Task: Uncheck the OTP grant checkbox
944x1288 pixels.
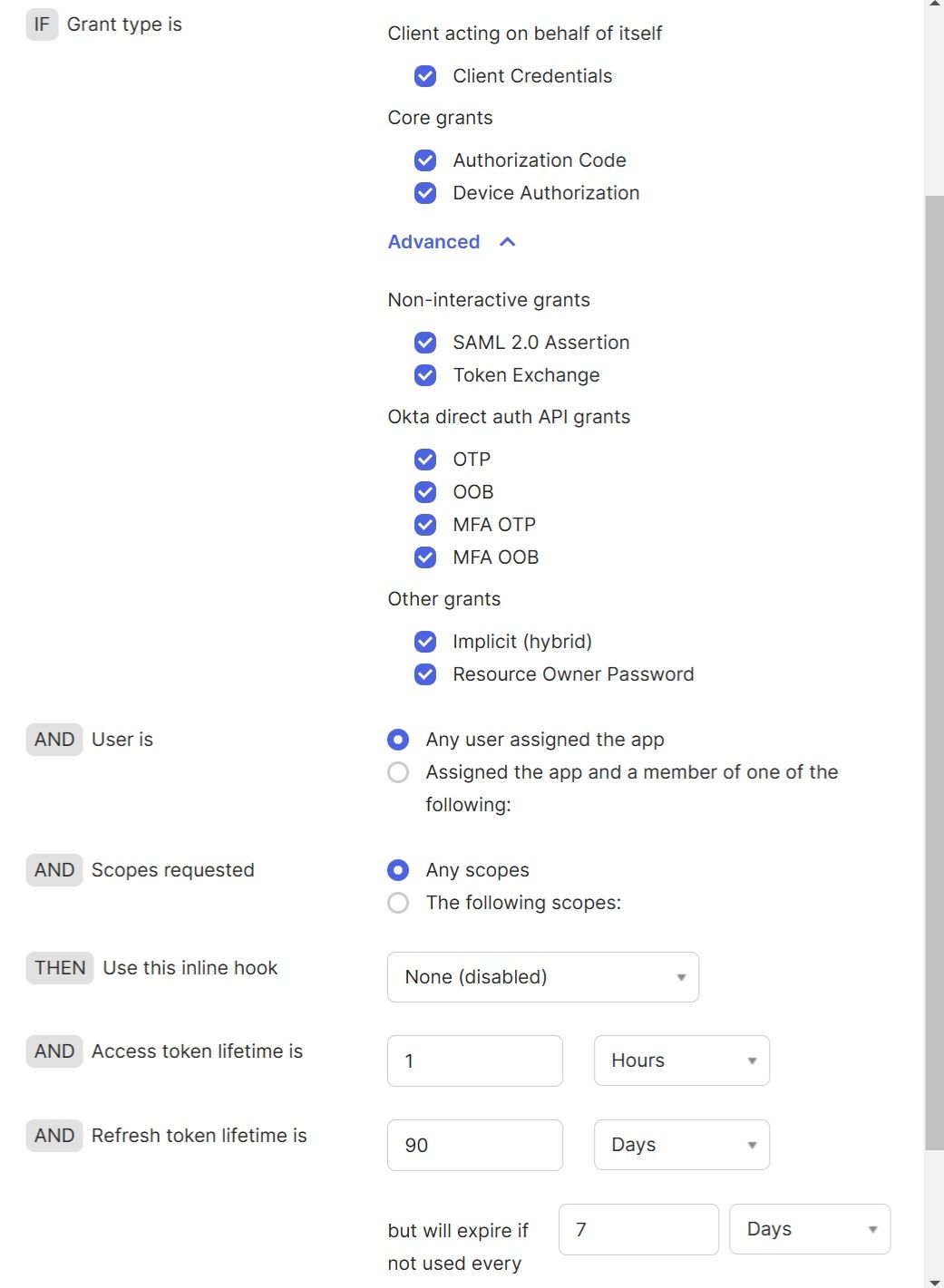Action: click(425, 460)
